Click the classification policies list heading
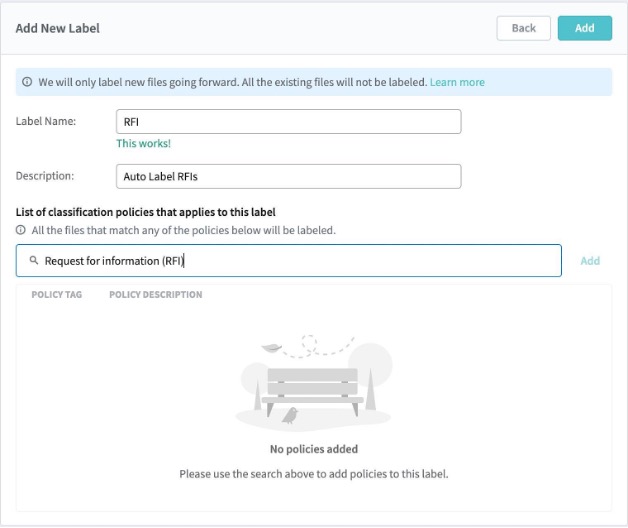628x528 pixels. coord(145,212)
